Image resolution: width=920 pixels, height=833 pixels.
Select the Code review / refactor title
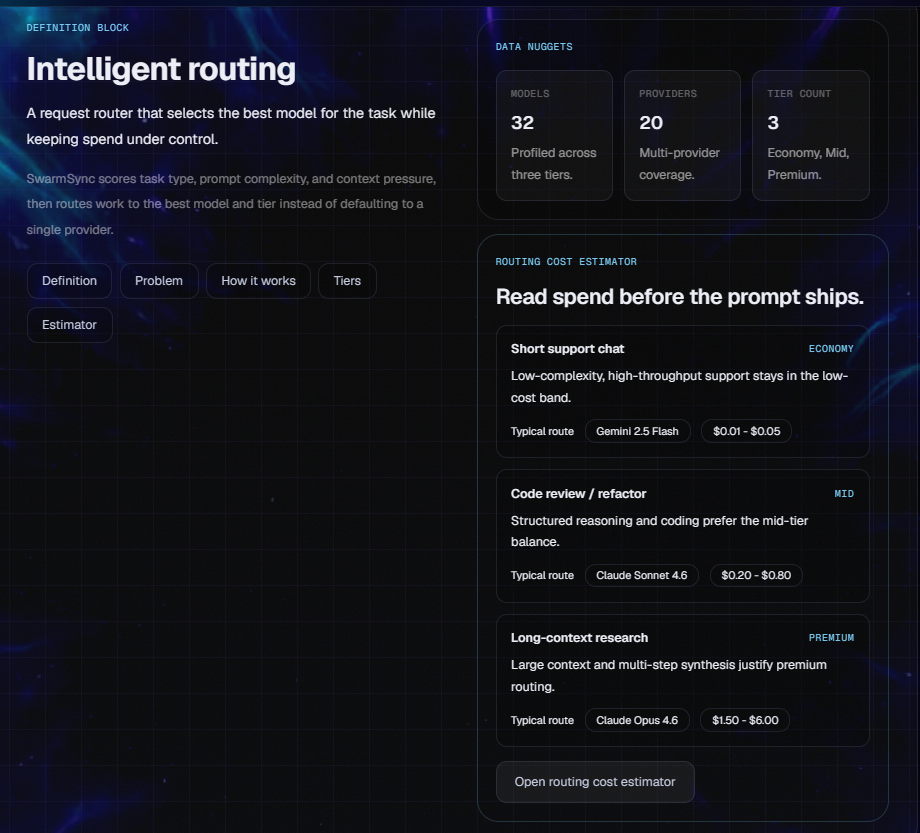(x=579, y=494)
